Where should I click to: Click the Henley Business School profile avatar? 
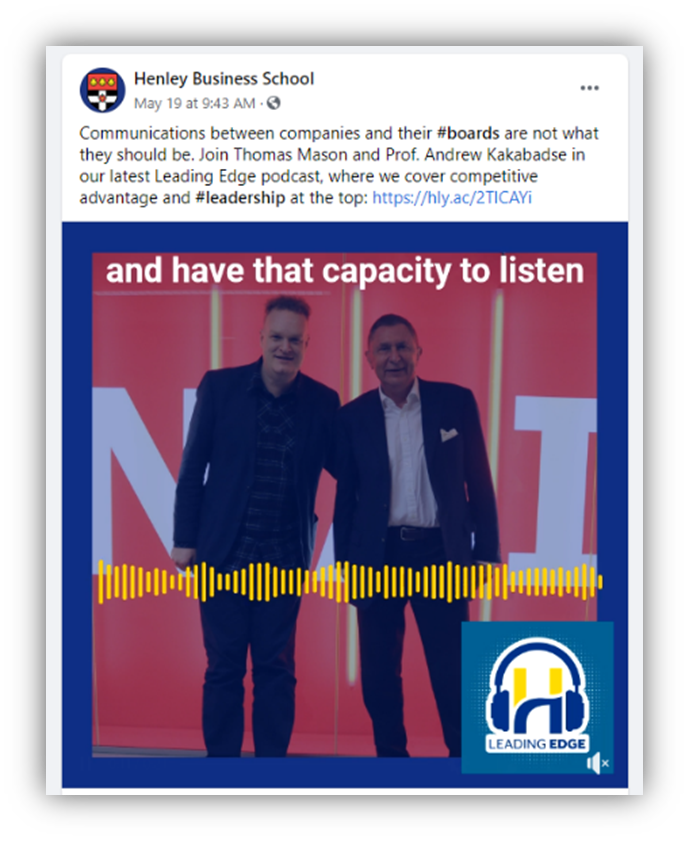pos(102,90)
